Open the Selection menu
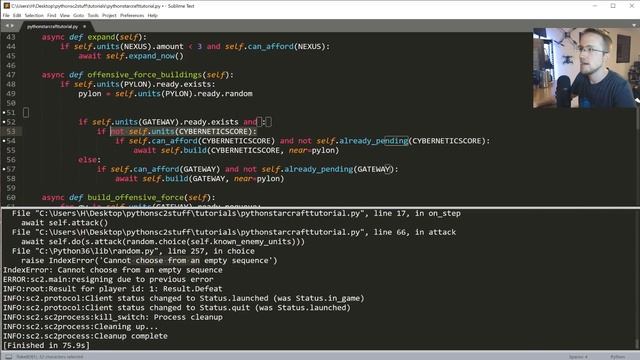This screenshot has height=360, width=640. pos(34,16)
